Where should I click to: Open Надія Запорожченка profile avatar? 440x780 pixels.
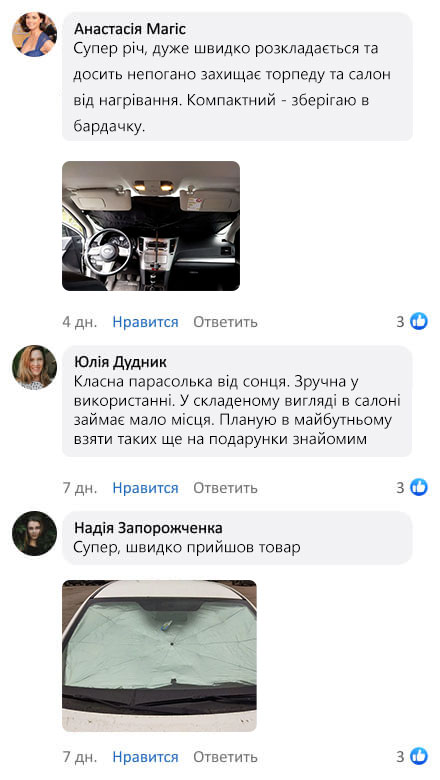pos(34,533)
